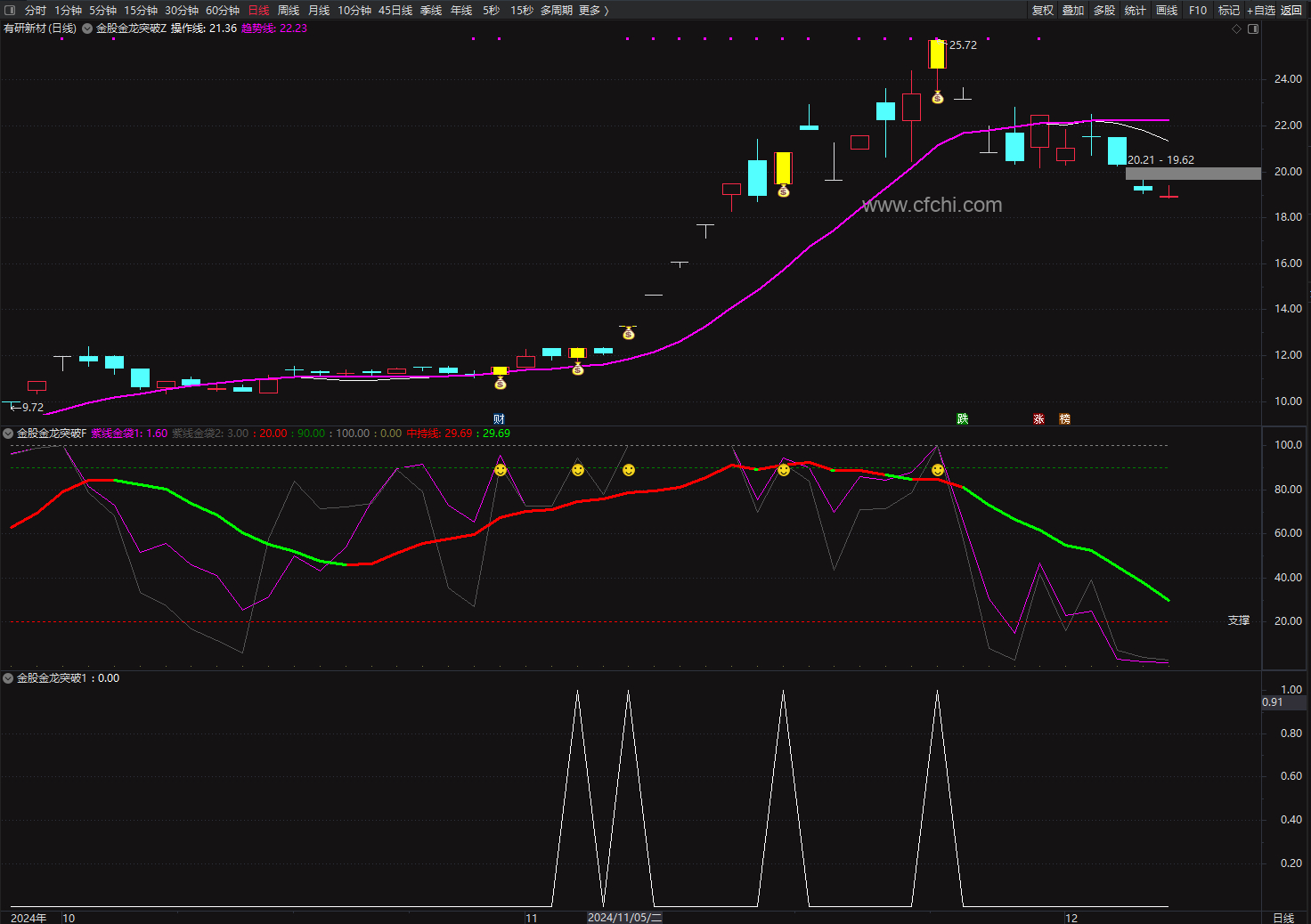
Task: Click the green 跌 event marker
Action: click(963, 418)
